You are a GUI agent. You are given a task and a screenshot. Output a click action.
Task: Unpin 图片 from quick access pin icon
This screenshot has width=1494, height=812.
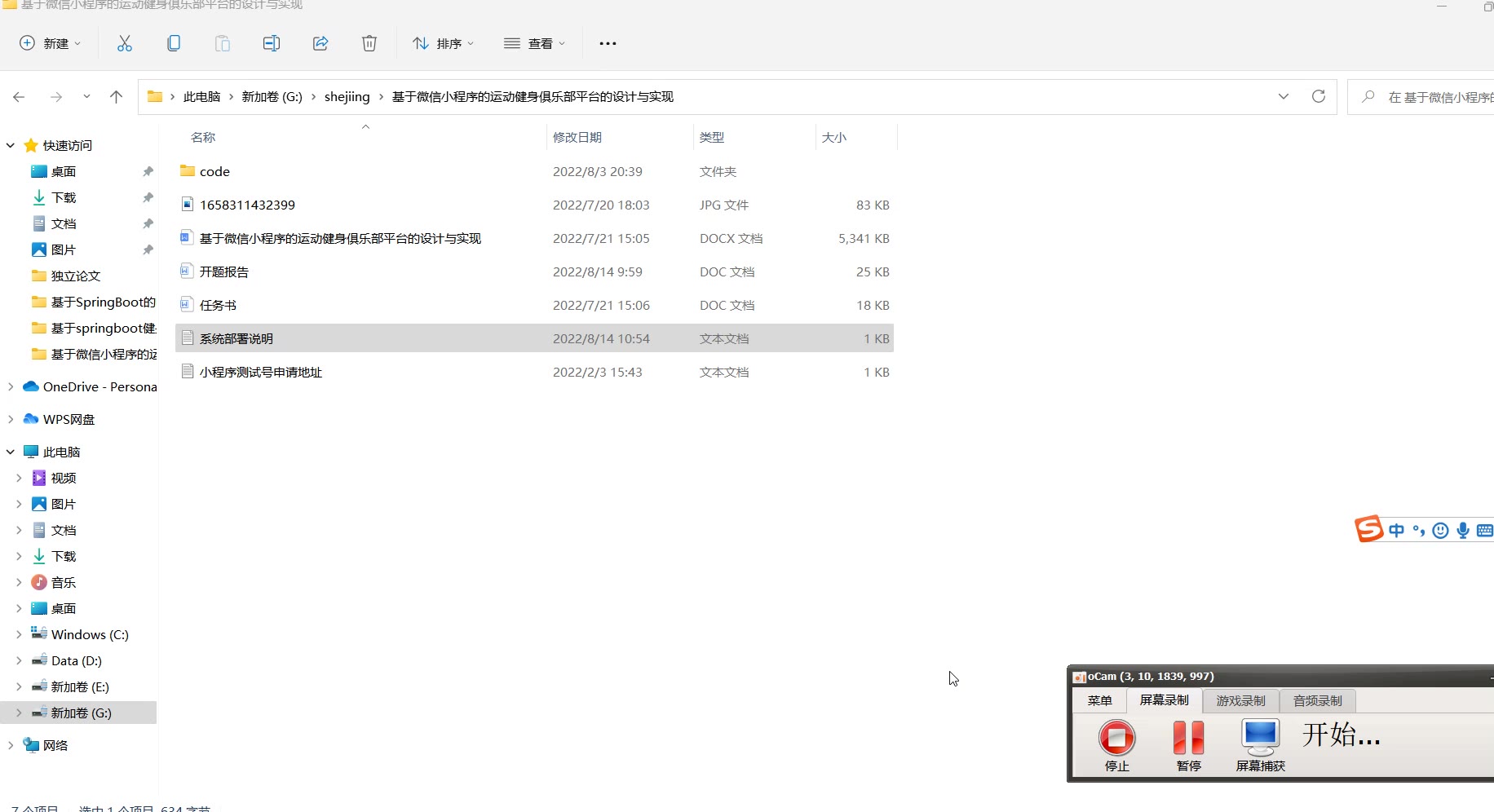(148, 249)
